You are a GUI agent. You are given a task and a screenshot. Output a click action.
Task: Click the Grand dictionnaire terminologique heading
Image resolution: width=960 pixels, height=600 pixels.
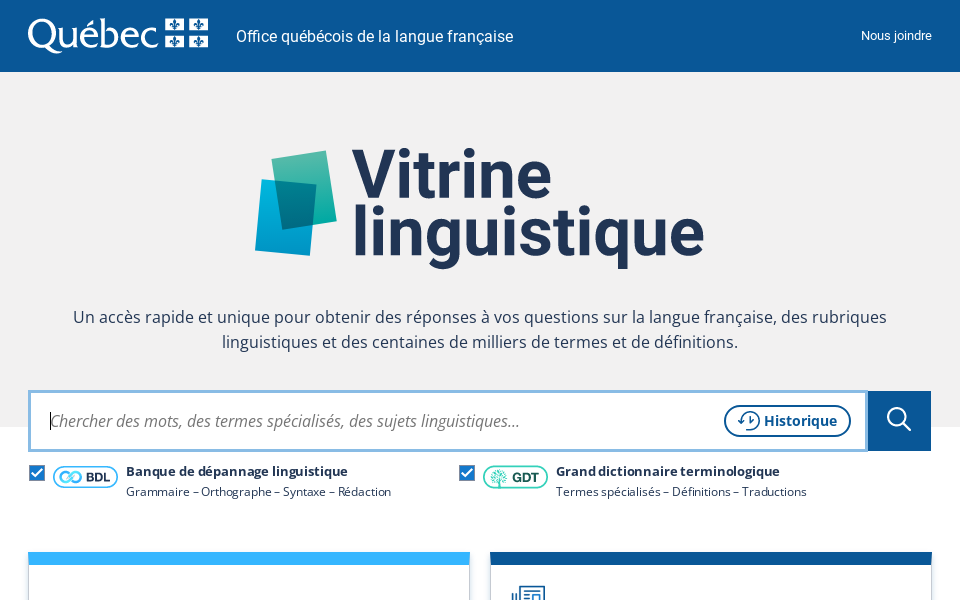[x=667, y=471]
